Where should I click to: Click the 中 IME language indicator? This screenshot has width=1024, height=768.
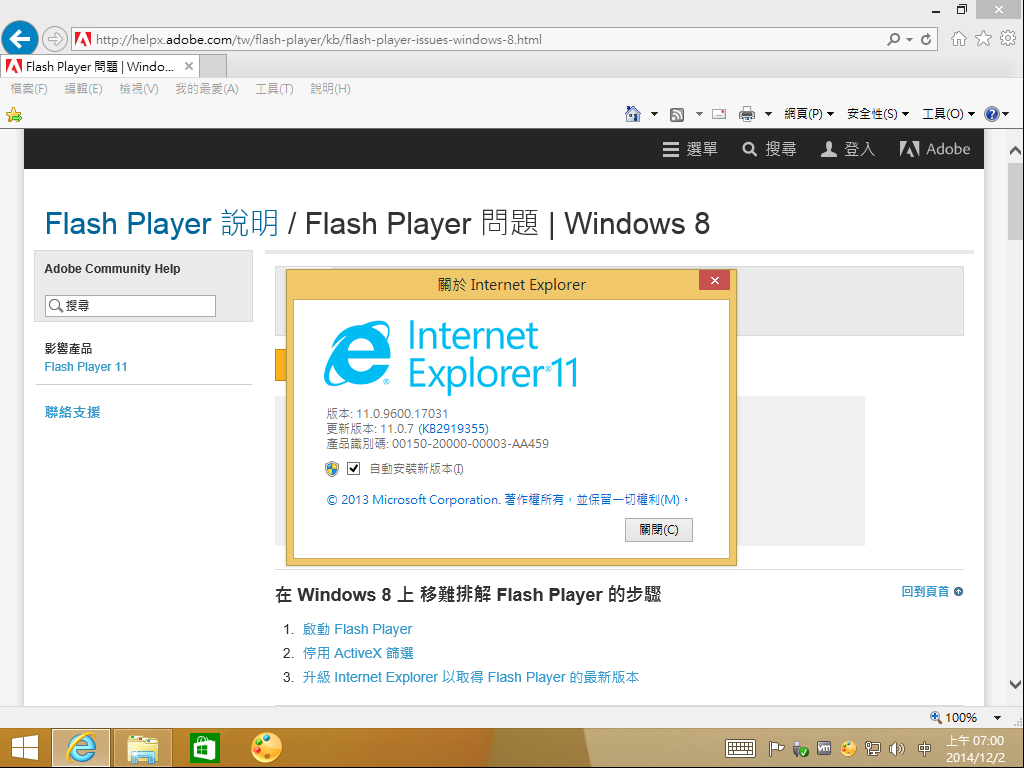click(924, 749)
